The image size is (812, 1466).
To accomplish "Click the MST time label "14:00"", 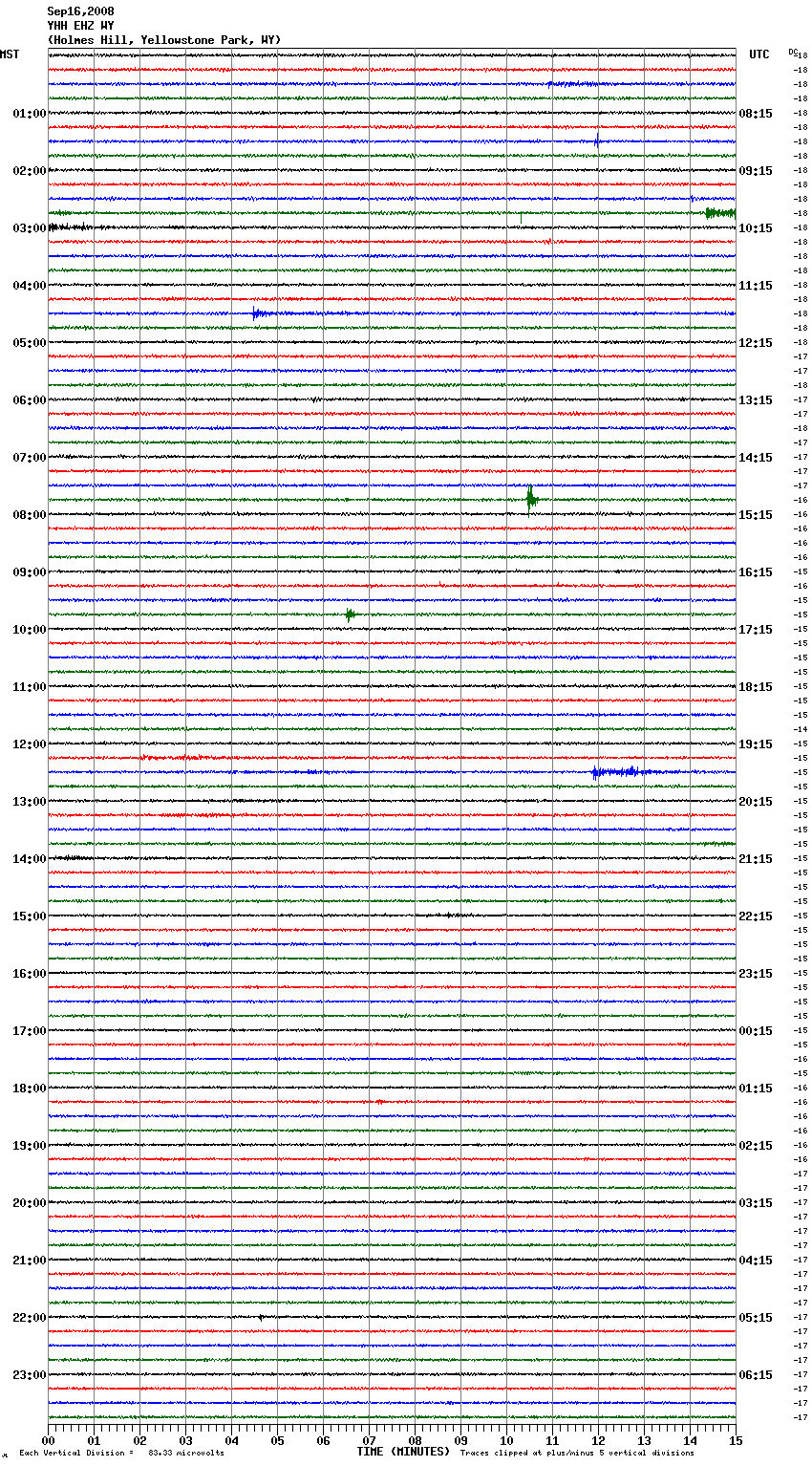I will (x=30, y=859).
